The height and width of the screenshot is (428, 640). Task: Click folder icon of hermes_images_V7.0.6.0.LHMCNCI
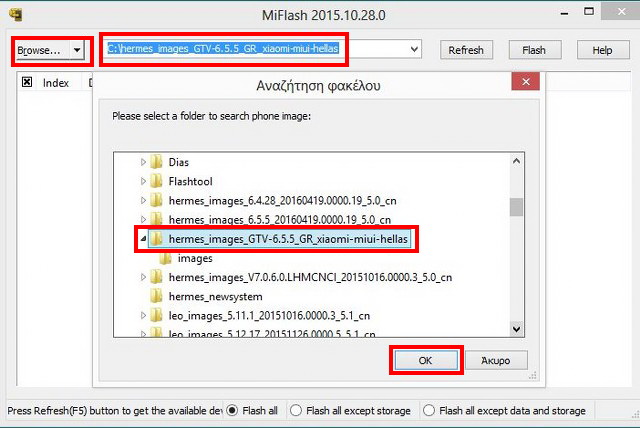point(156,277)
